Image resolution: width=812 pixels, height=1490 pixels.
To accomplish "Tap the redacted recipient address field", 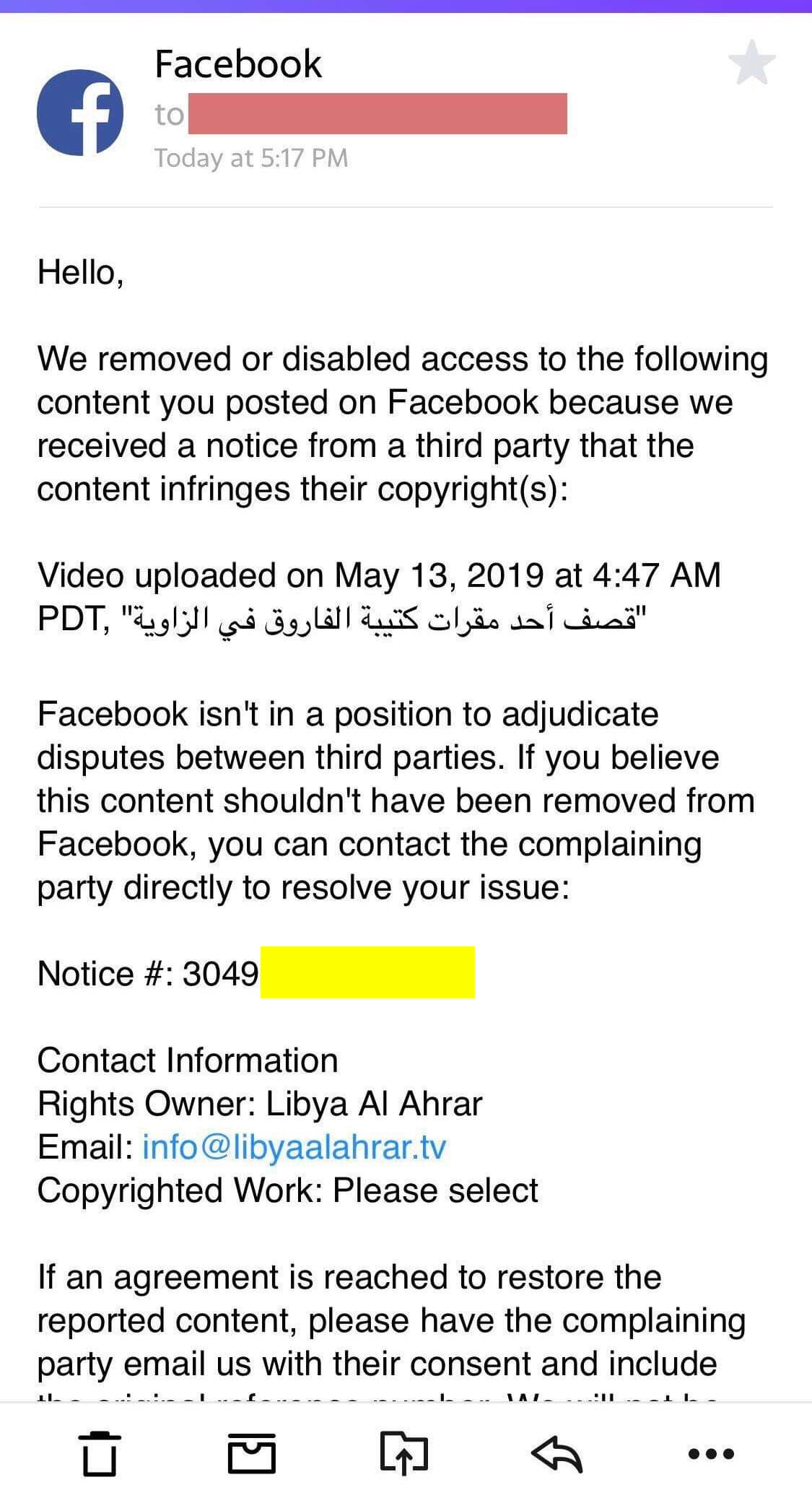I will (x=377, y=114).
